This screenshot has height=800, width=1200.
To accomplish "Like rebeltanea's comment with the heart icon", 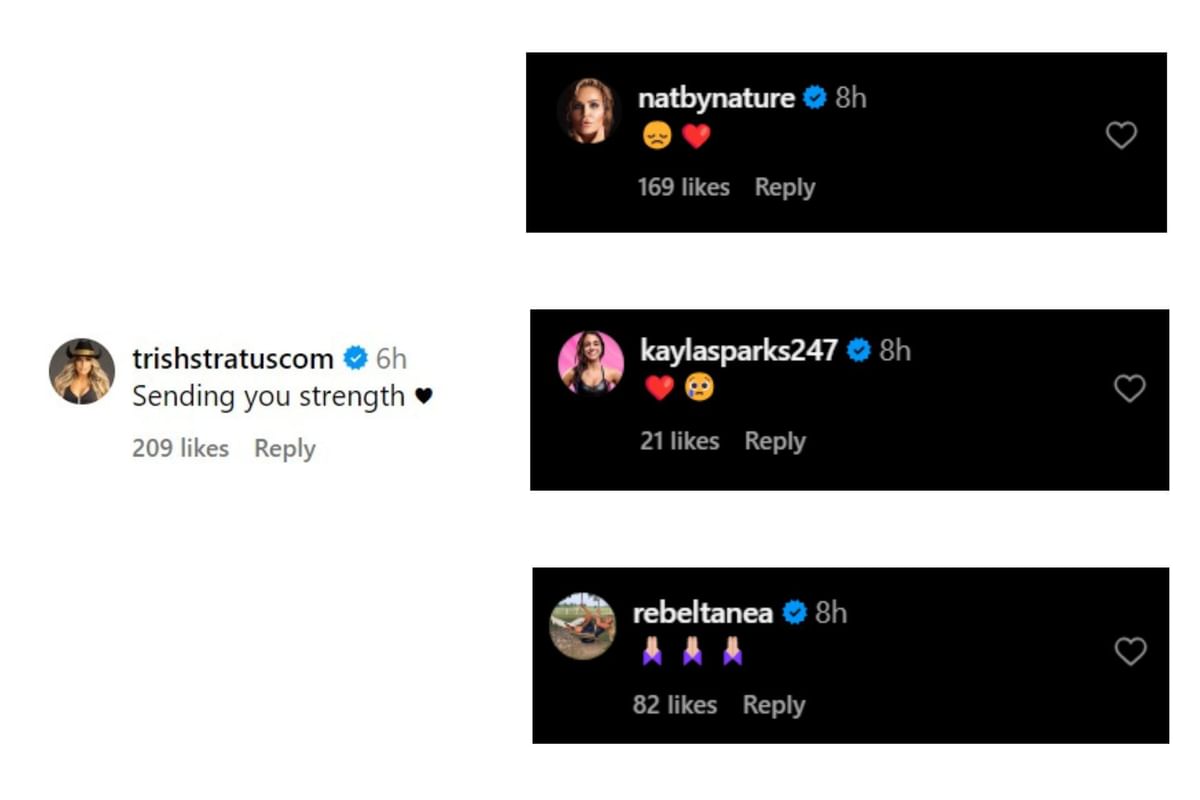I will coord(1130,651).
